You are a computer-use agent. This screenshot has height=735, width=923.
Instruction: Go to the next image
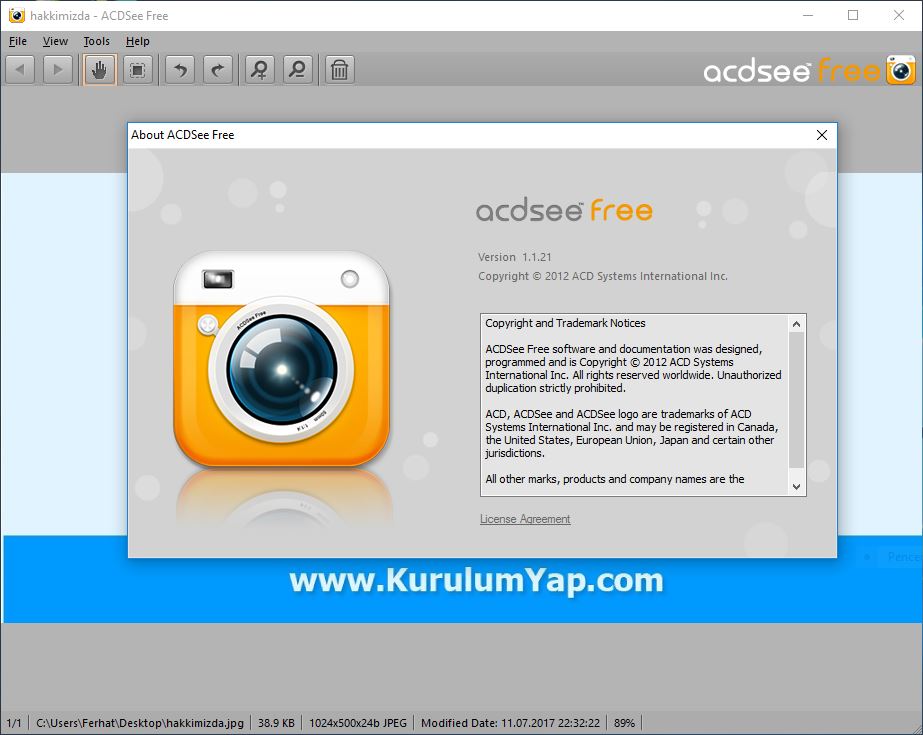coord(58,70)
